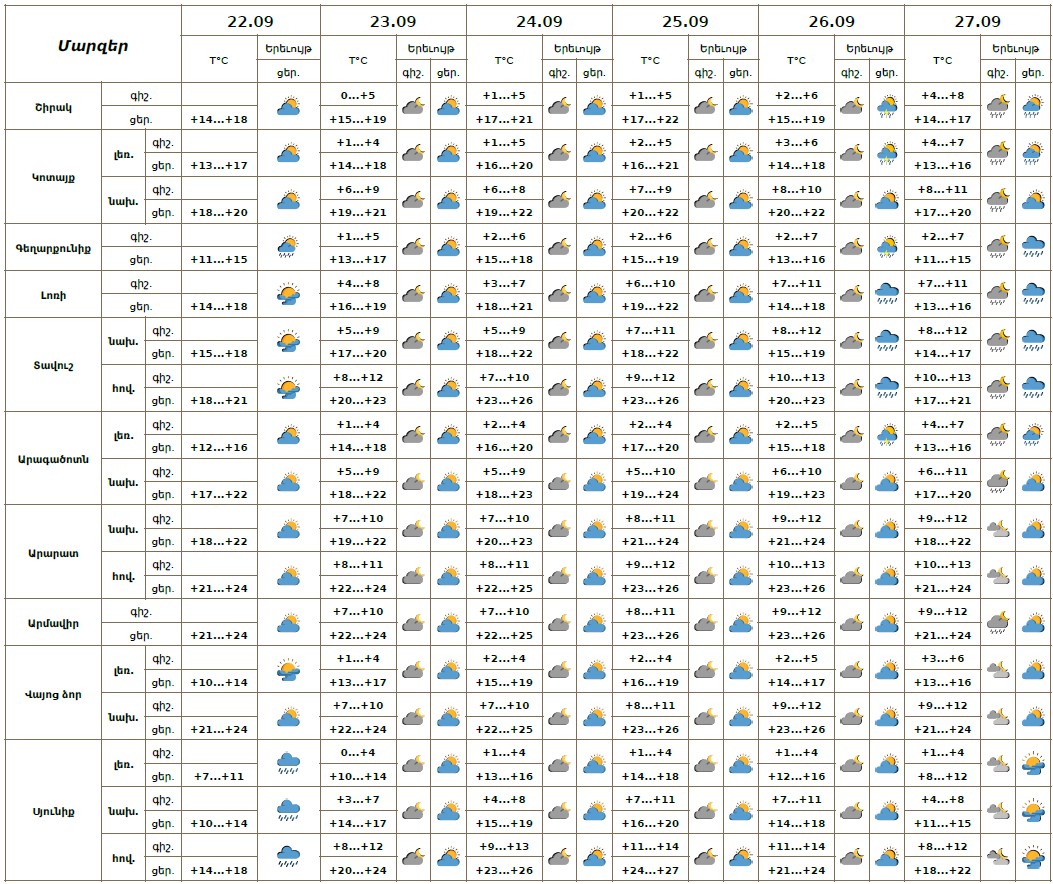This screenshot has width=1053, height=884.
Task: Select the 25.09 date column header
Action: tap(685, 21)
